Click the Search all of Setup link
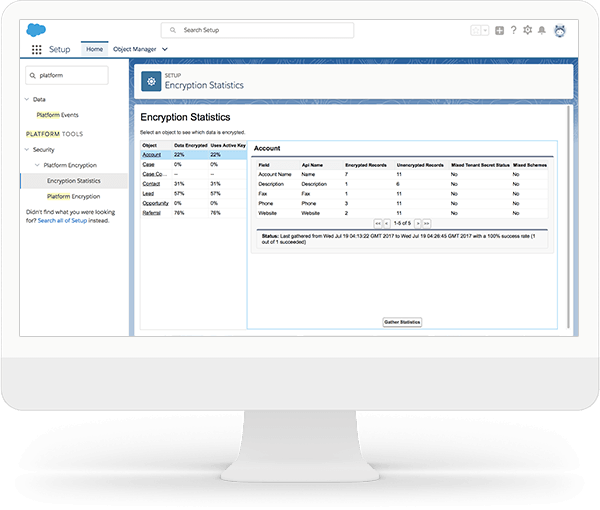Image resolution: width=600 pixels, height=510 pixels. (62, 220)
